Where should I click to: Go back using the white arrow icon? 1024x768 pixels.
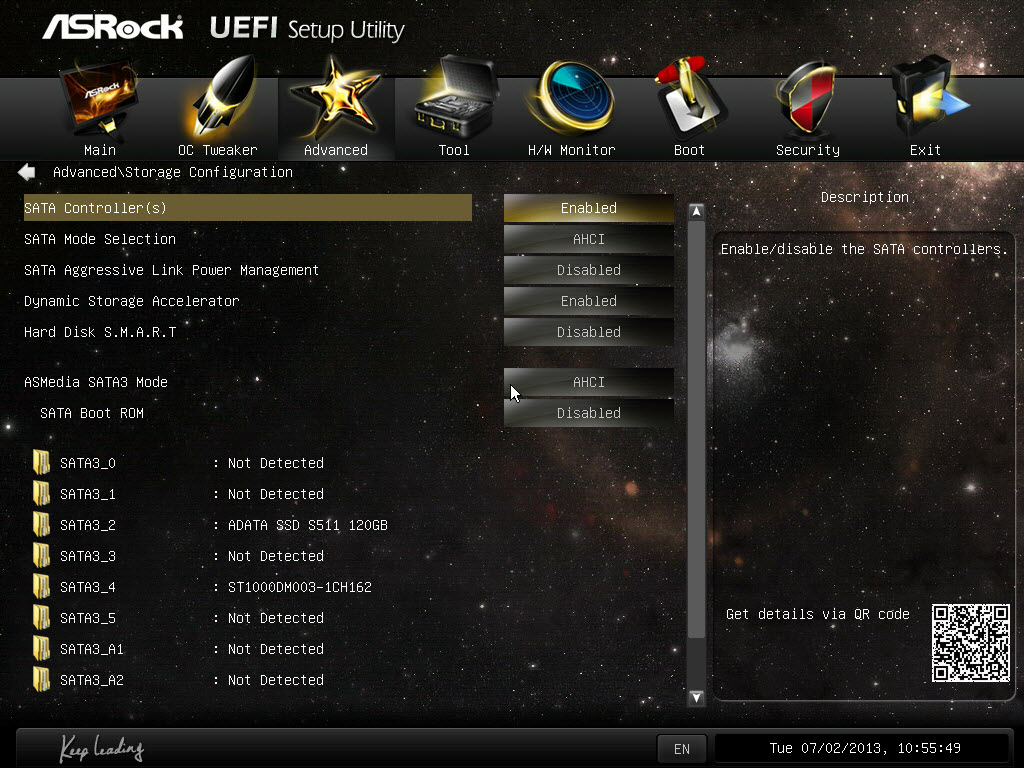27,172
